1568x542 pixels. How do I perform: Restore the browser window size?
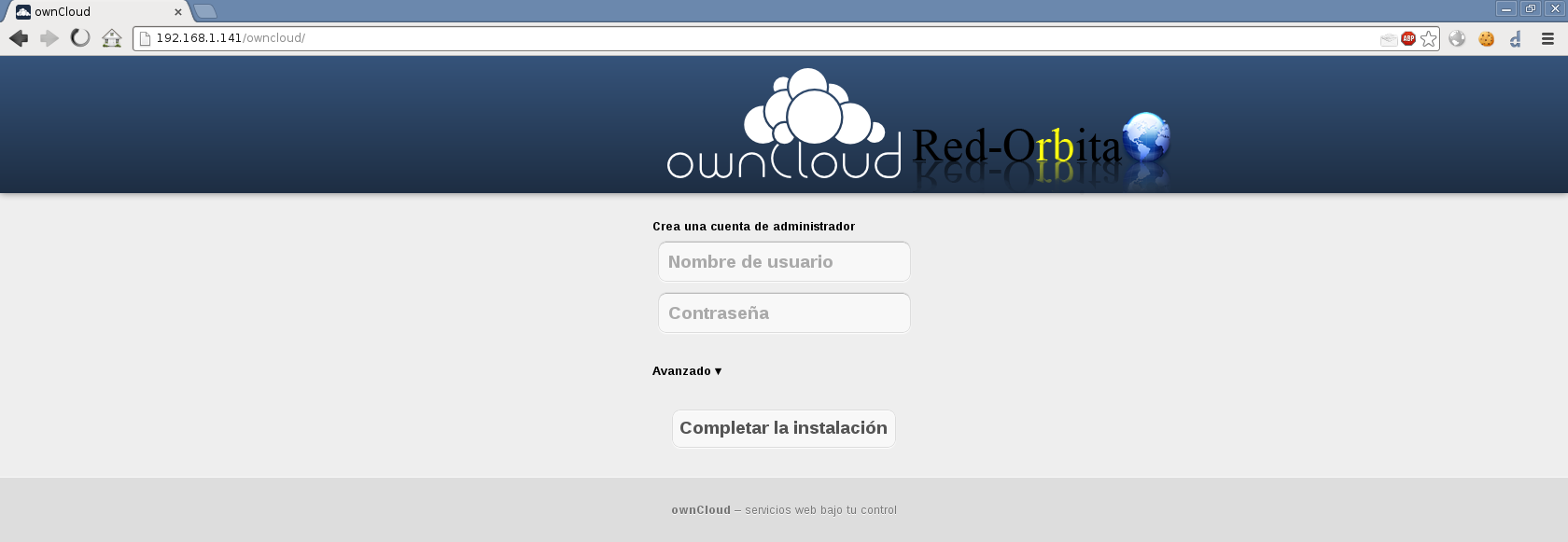1531,8
